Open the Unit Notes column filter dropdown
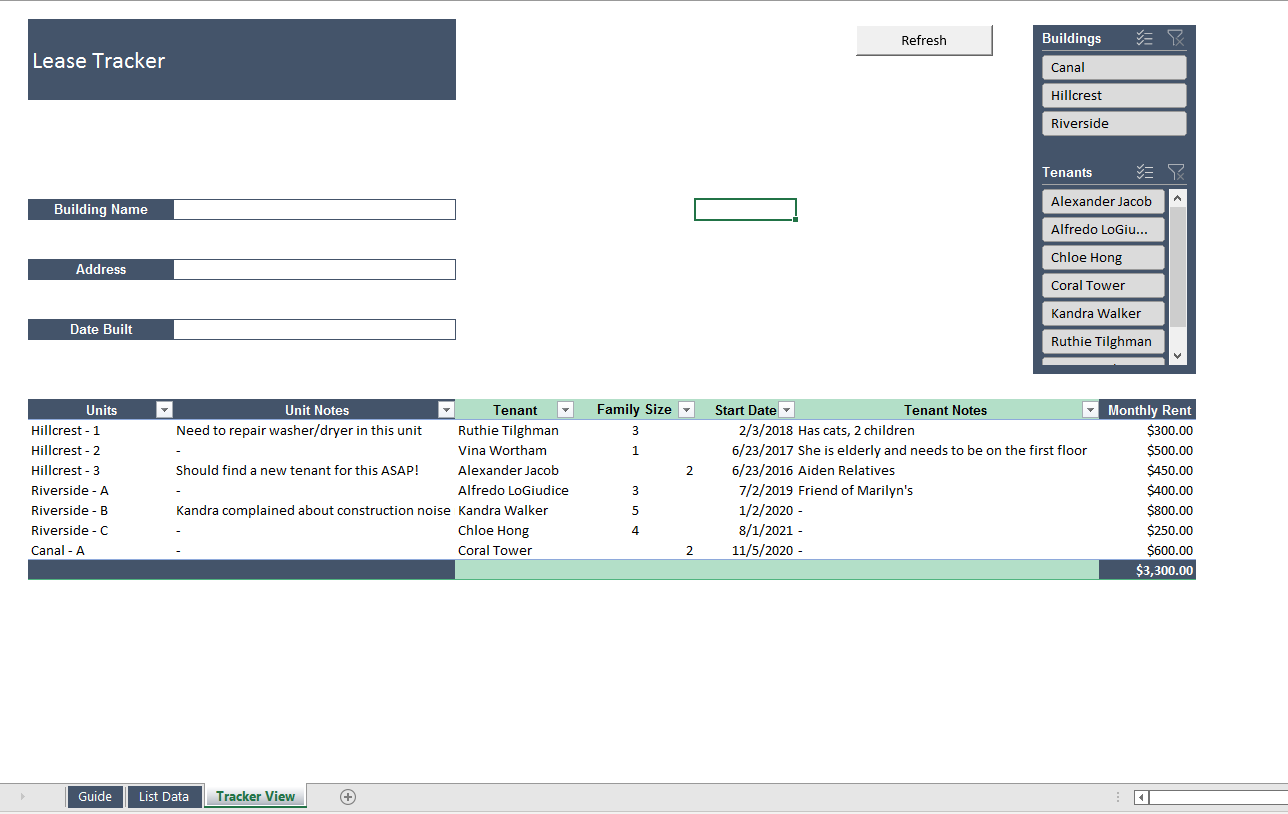This screenshot has width=1288, height=814. click(446, 410)
